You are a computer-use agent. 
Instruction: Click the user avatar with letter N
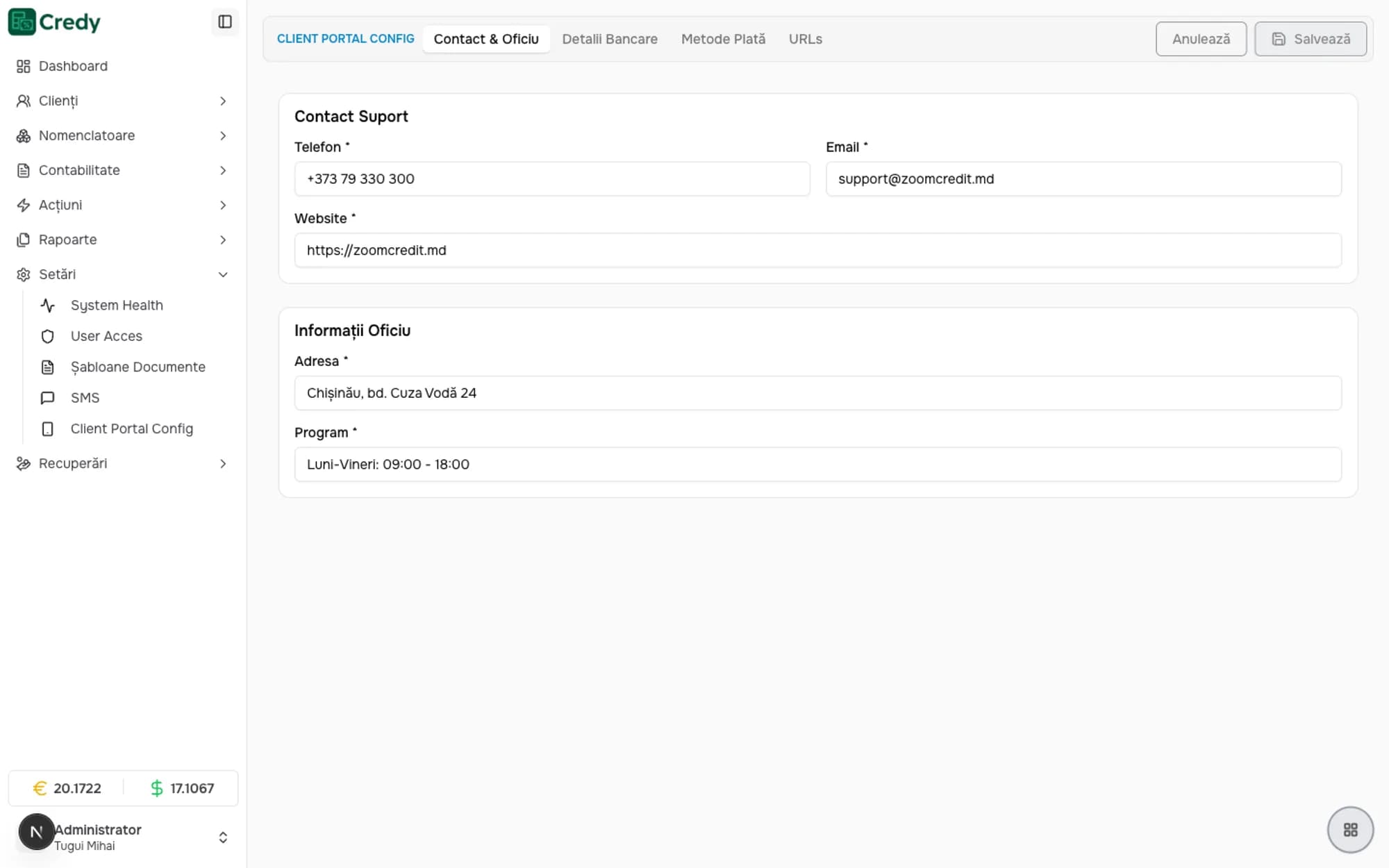tap(36, 832)
